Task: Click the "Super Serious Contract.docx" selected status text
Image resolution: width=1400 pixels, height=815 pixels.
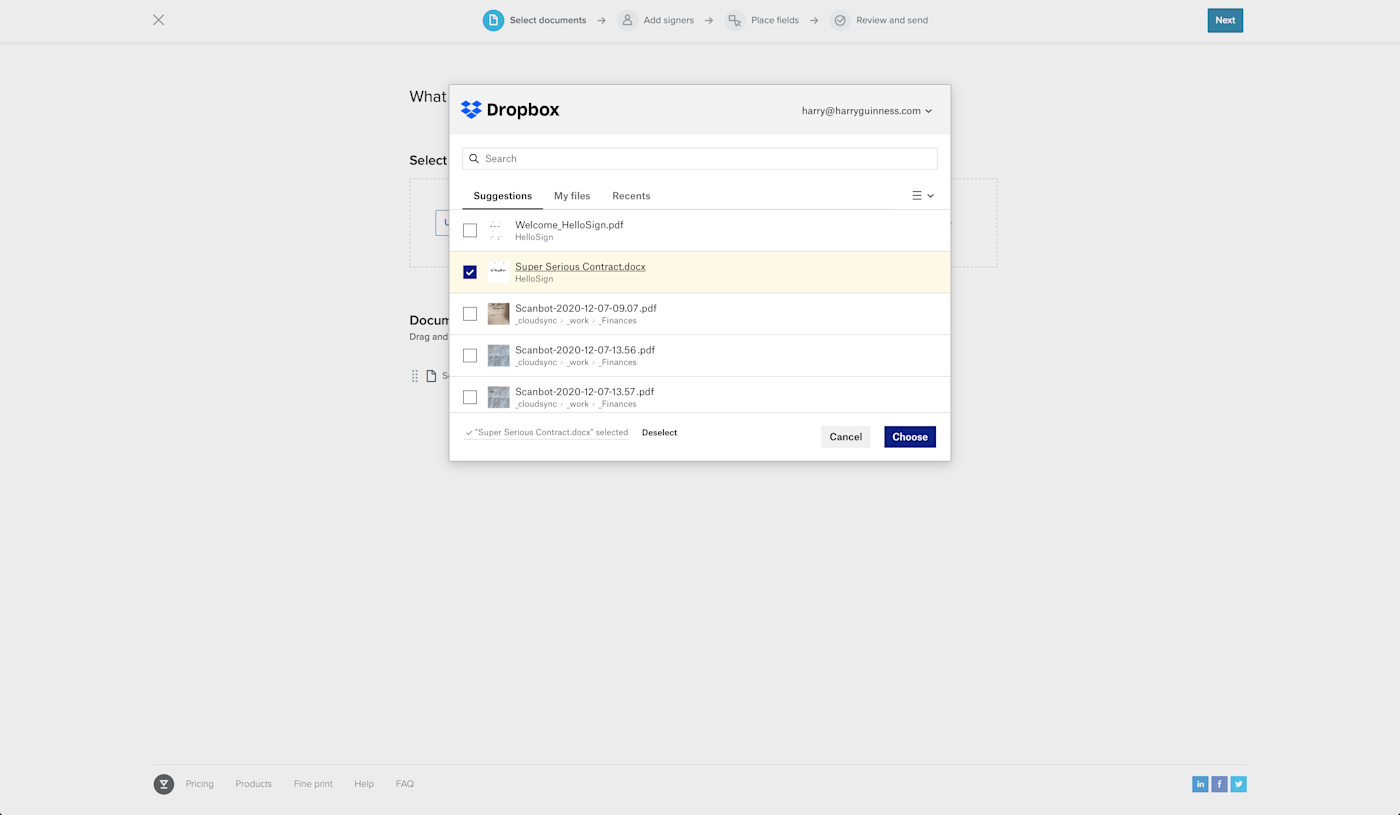Action: [547, 433]
